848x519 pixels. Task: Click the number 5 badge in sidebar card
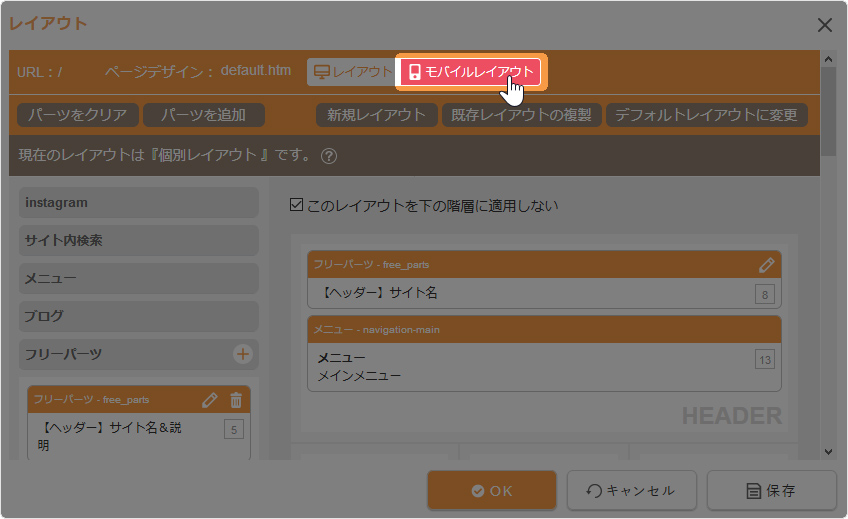(234, 431)
